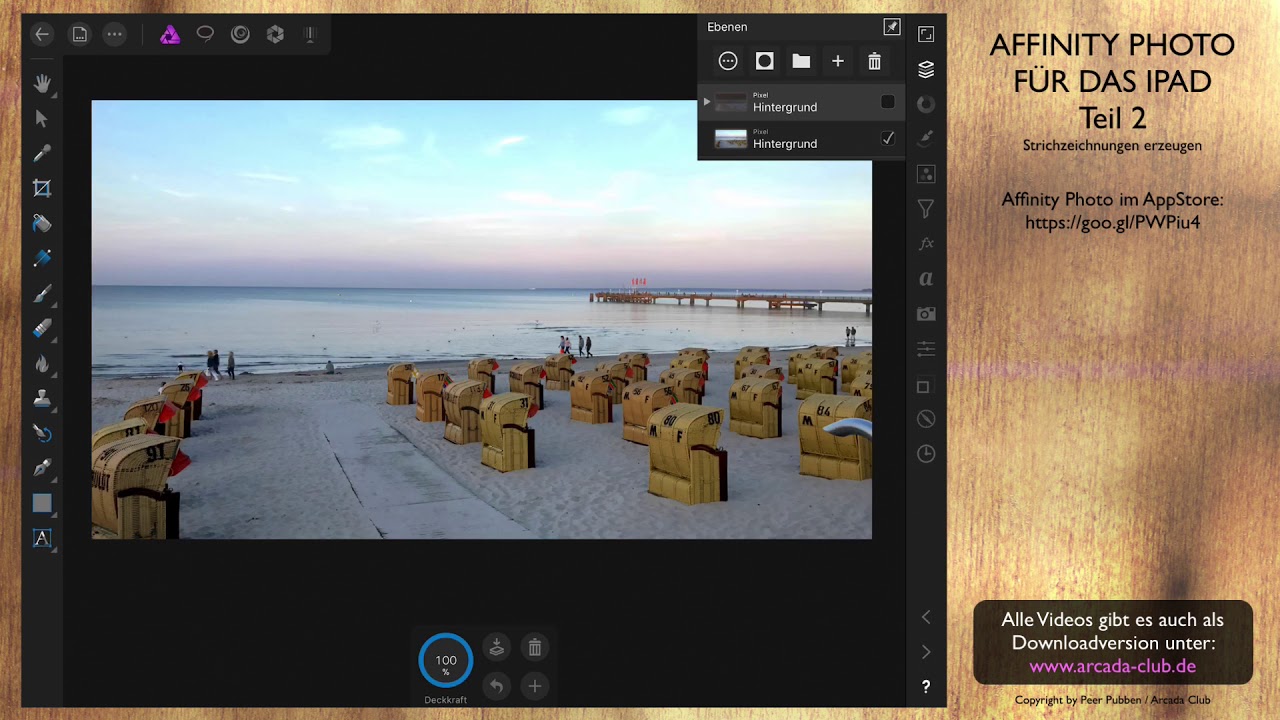Click the Ebenen panel title
This screenshot has width=1280, height=720.
(x=727, y=27)
